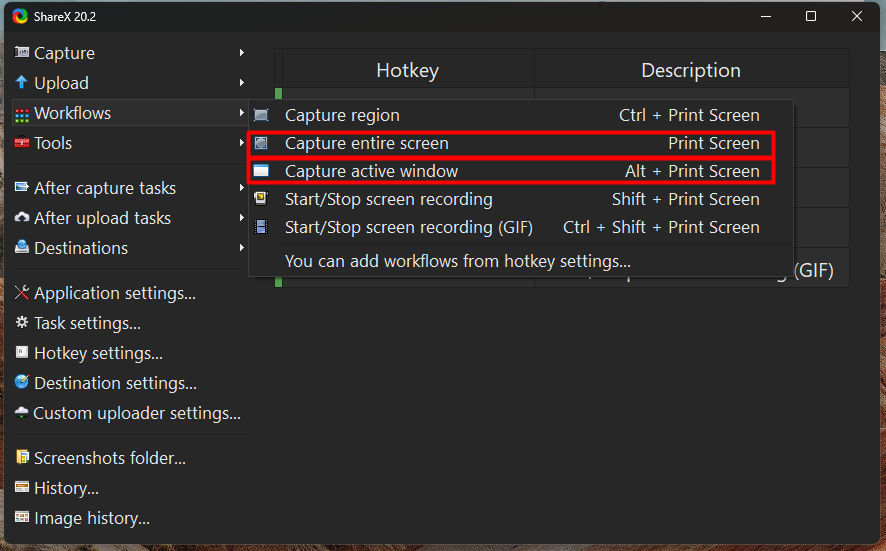Image resolution: width=886 pixels, height=551 pixels.
Task: Open the Capture menu
Action: pyautogui.click(x=130, y=53)
